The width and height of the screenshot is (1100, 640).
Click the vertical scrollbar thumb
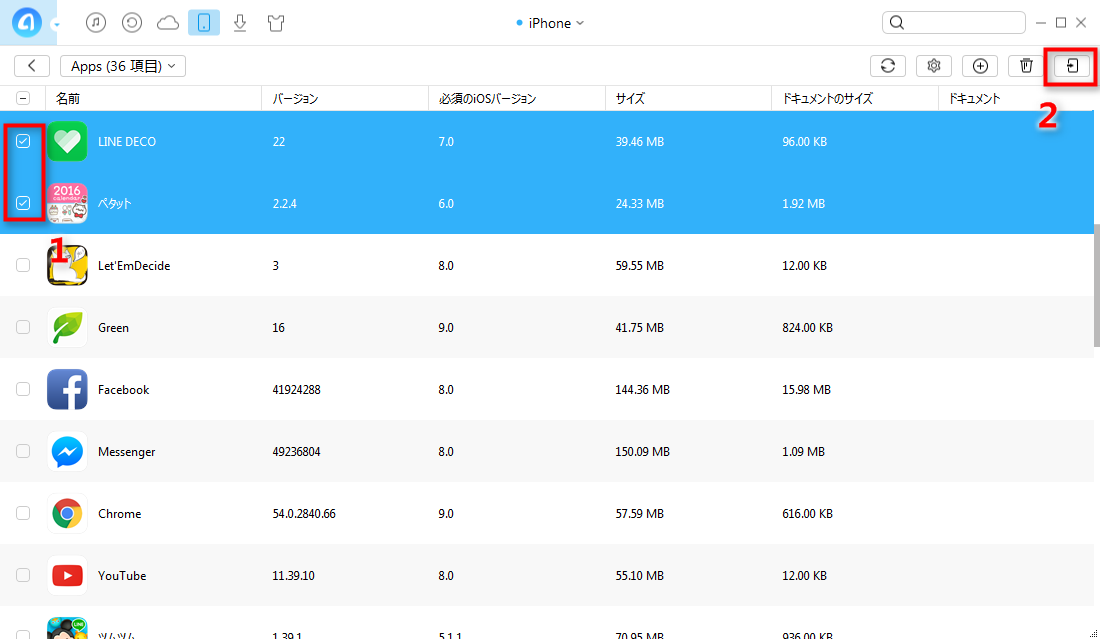coord(1096,285)
